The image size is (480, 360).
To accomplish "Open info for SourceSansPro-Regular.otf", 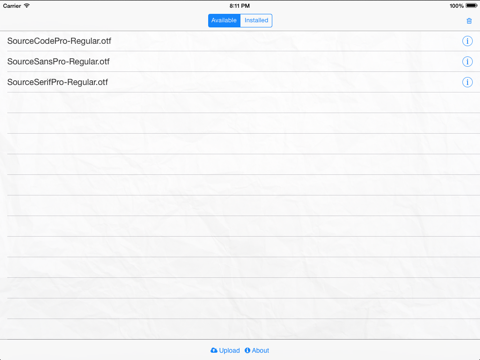I will tap(467, 62).
